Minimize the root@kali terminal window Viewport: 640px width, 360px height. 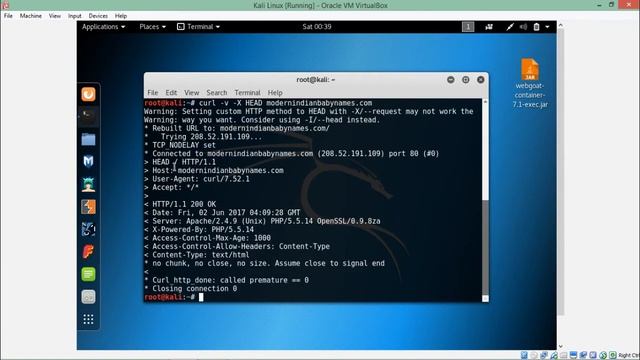451,80
